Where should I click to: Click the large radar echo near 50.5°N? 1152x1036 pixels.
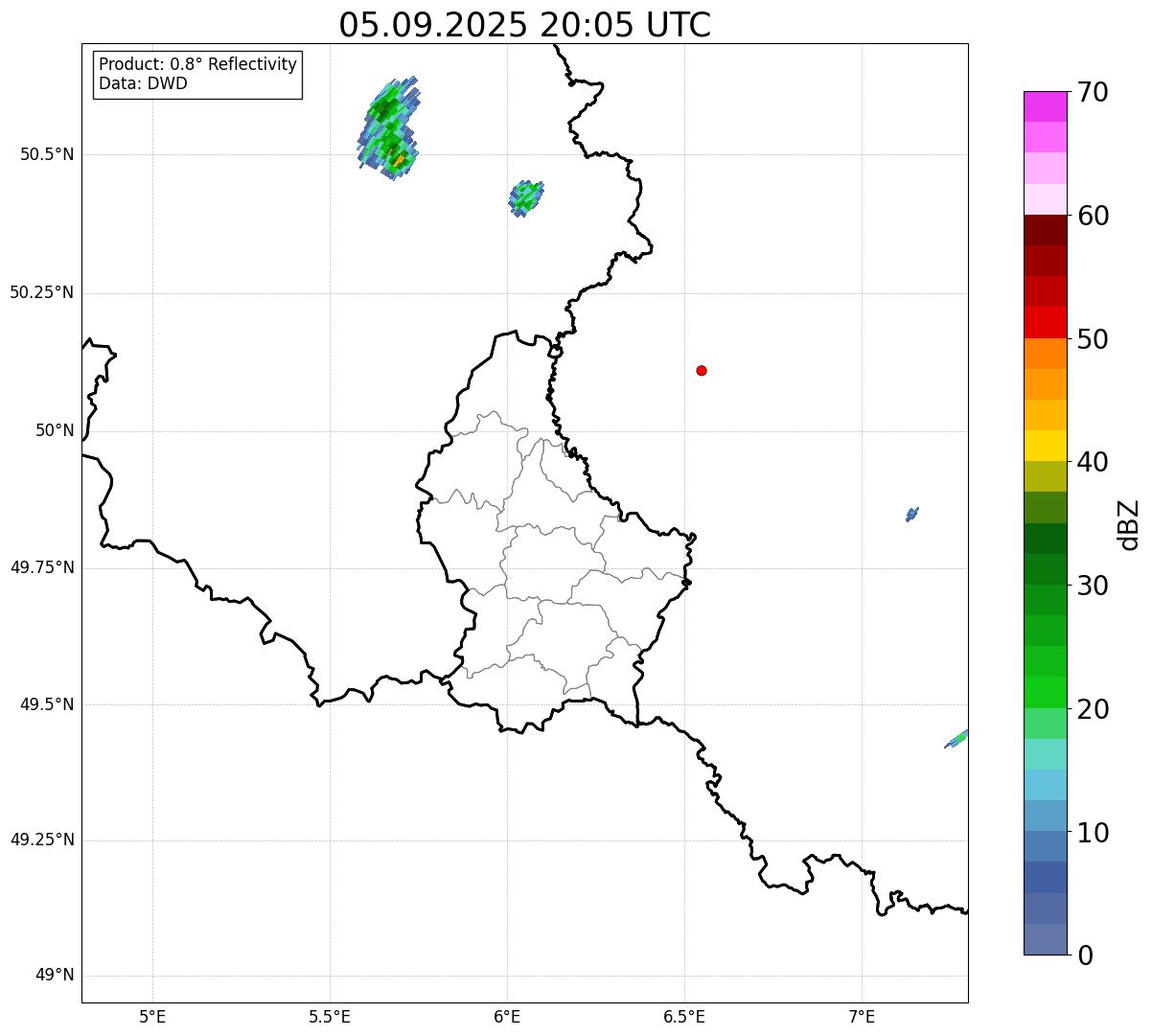pos(388,128)
